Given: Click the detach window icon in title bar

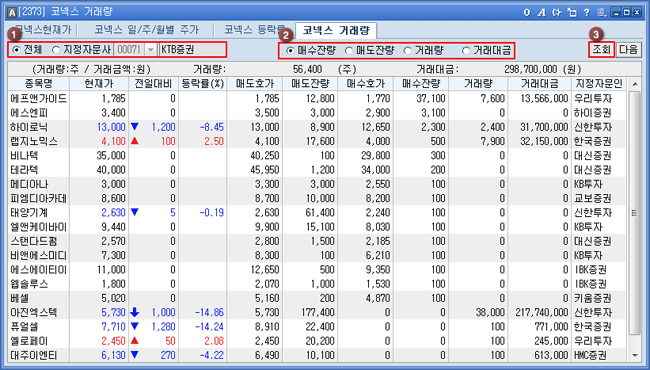Looking at the screenshot, I should tap(572, 12).
